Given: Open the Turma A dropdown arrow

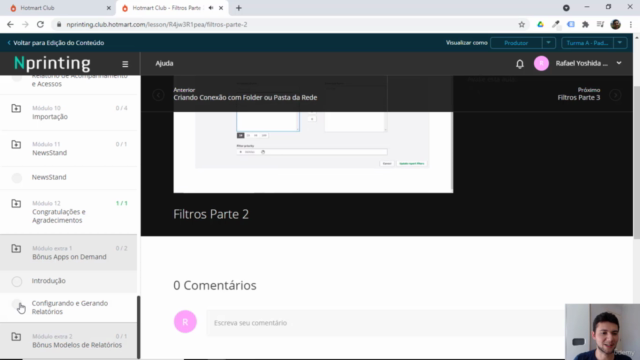Looking at the screenshot, I should 620,43.
